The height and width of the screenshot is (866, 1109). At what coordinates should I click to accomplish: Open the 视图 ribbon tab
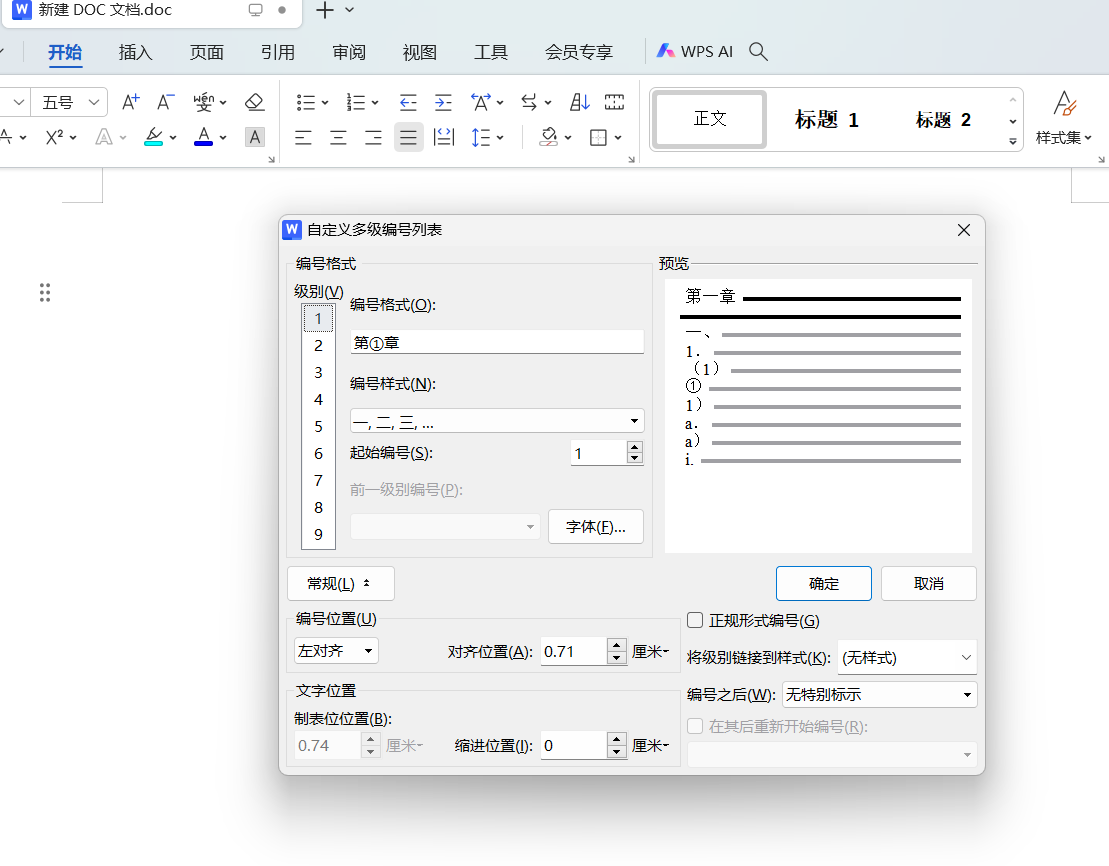tap(420, 52)
